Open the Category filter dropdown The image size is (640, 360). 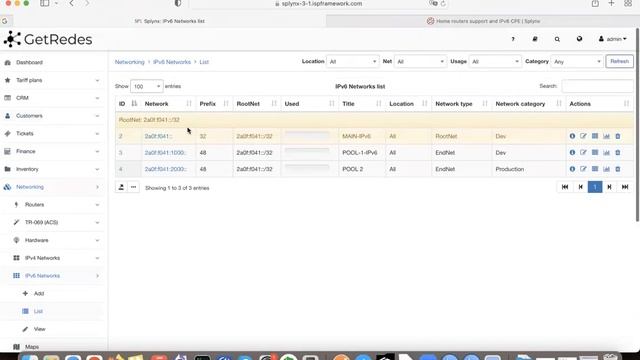click(x=577, y=62)
